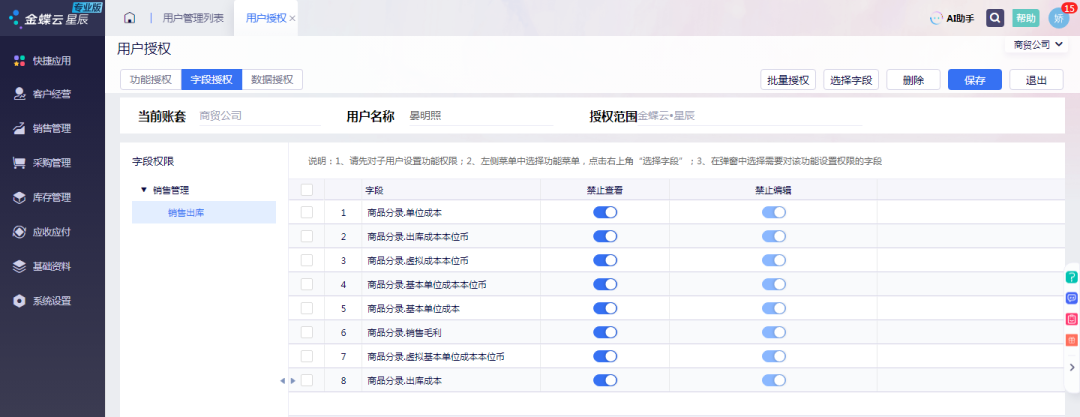1080x417 pixels.
Task: Toggle 禁止查看 for 商品分录.基本单位成本
Action: pyautogui.click(x=605, y=308)
